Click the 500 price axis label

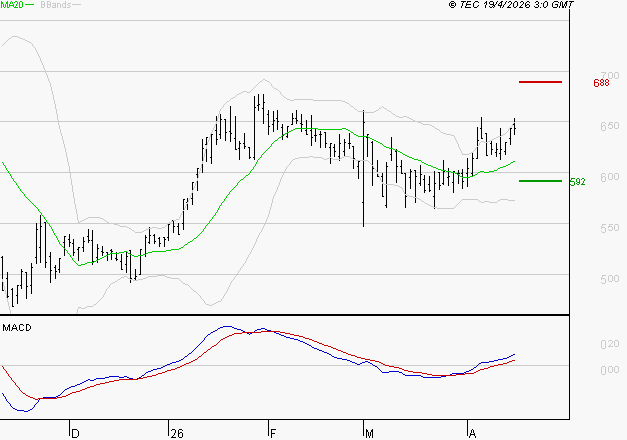(610, 279)
